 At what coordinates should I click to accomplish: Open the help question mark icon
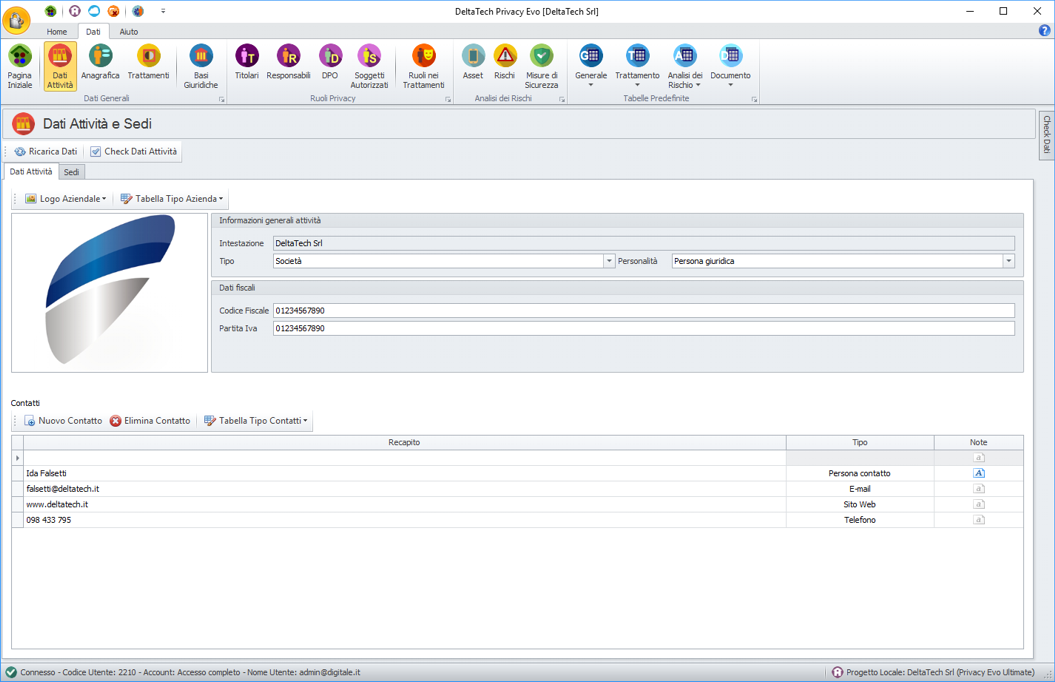tap(1044, 30)
